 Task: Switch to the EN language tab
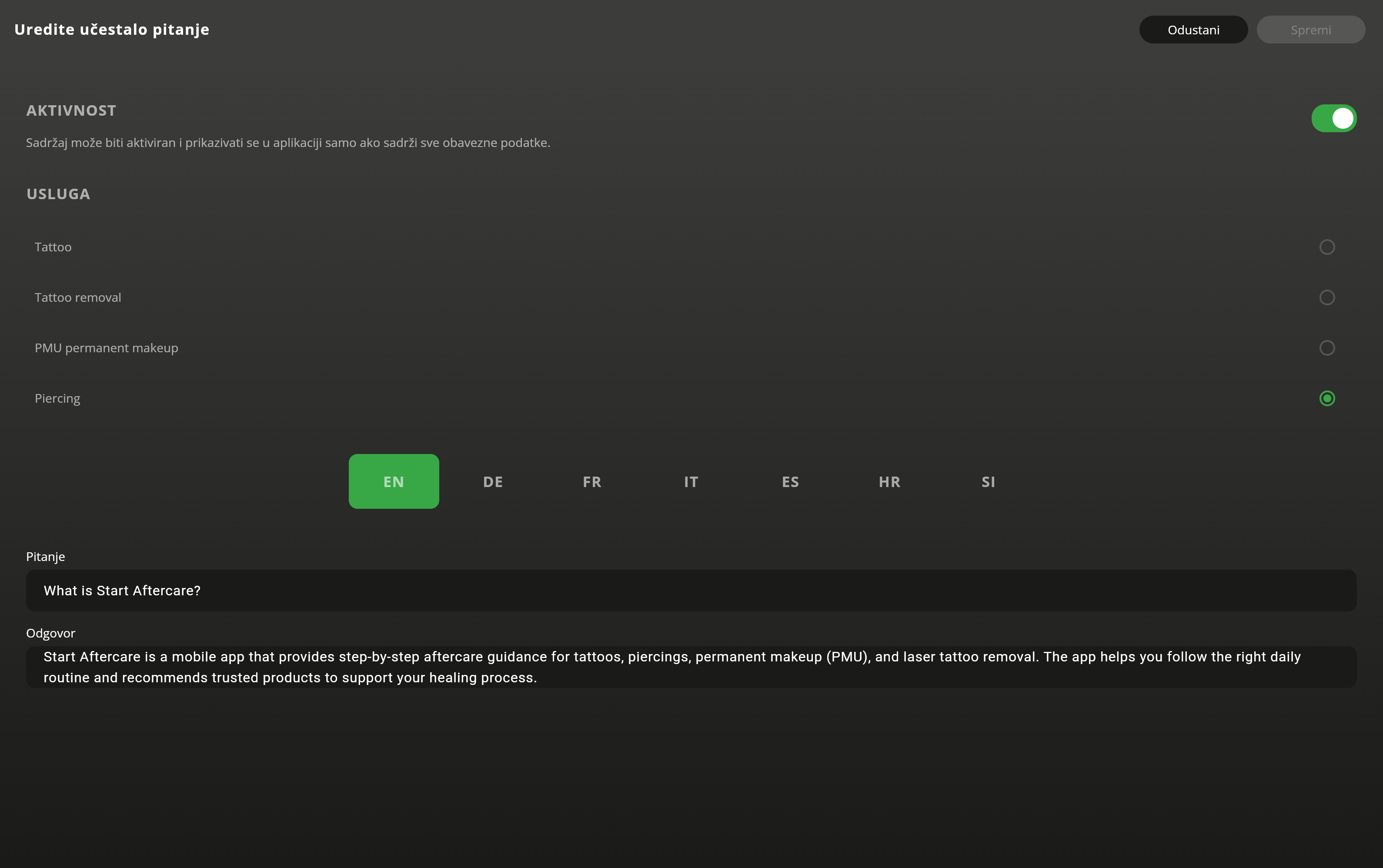coord(393,482)
